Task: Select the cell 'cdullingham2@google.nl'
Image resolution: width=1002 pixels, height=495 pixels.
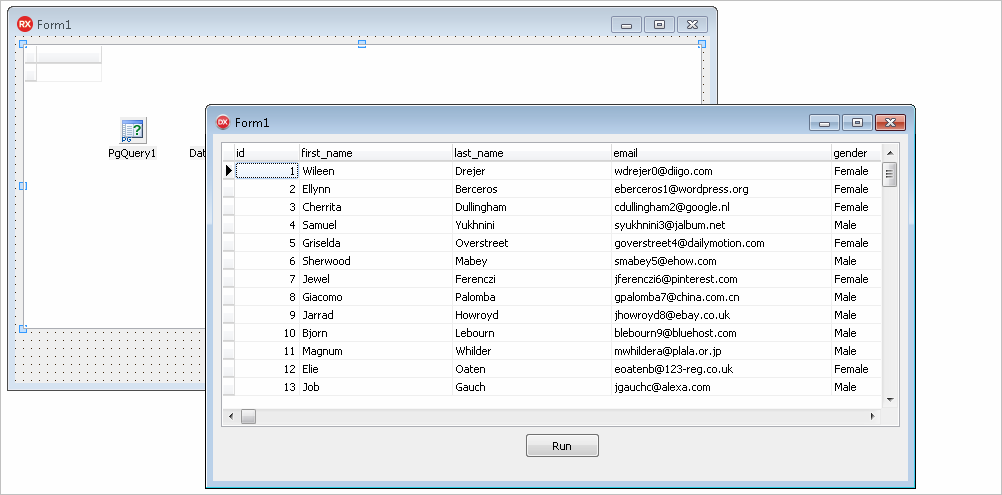Action: pos(721,207)
